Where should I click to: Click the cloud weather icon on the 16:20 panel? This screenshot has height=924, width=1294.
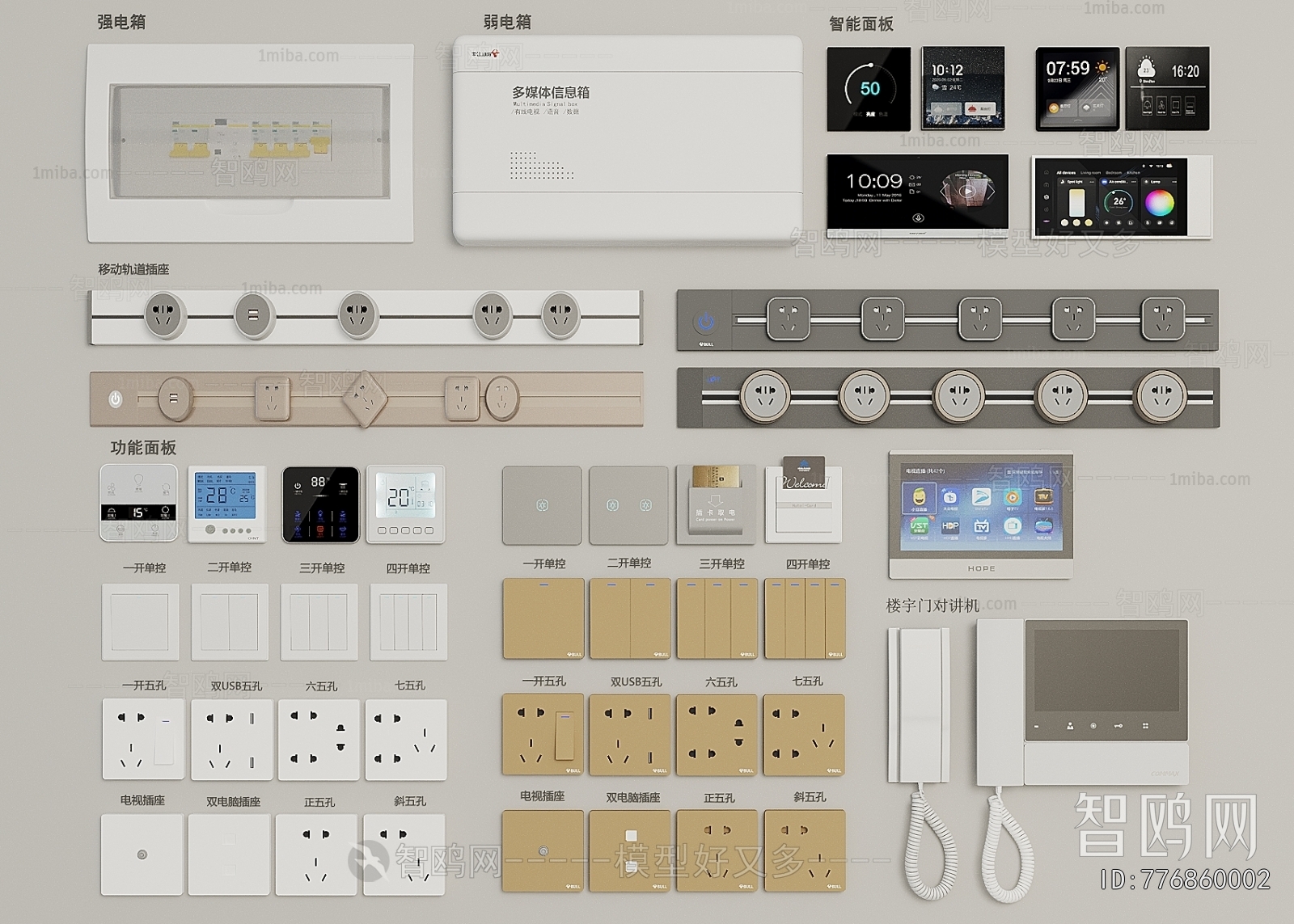coord(1147,67)
